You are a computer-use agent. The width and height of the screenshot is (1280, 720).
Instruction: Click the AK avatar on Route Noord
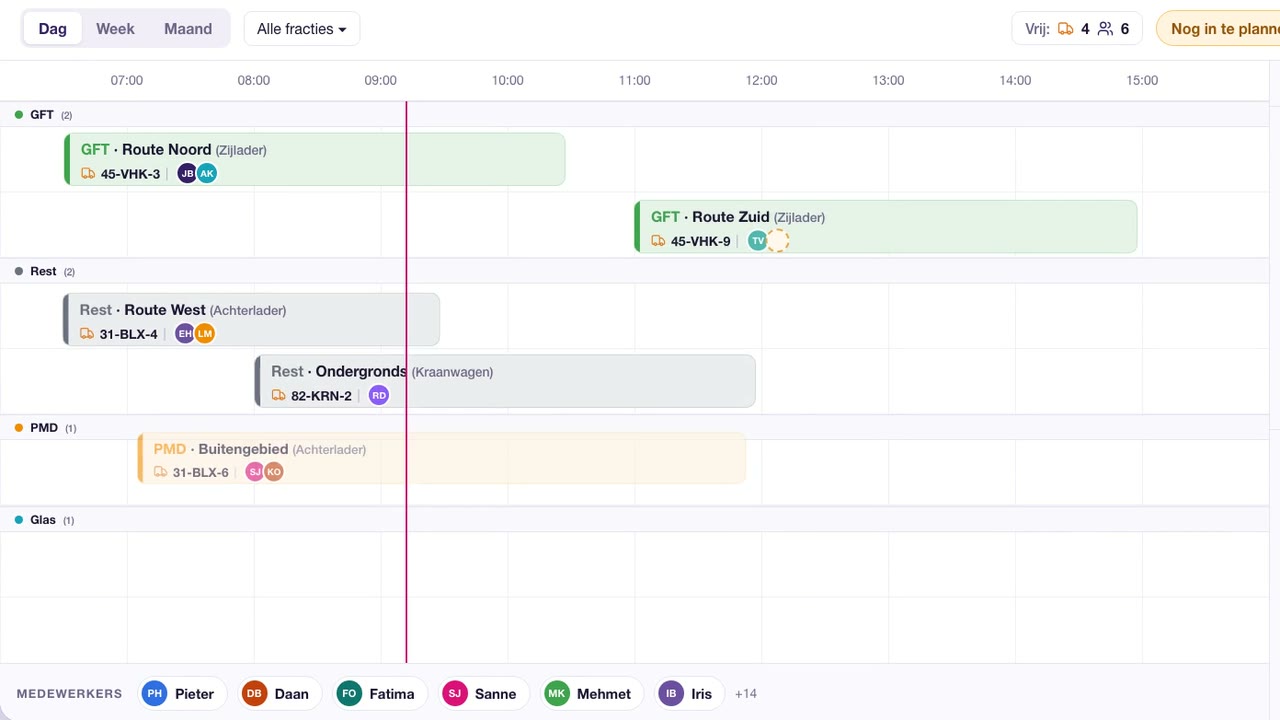point(207,174)
